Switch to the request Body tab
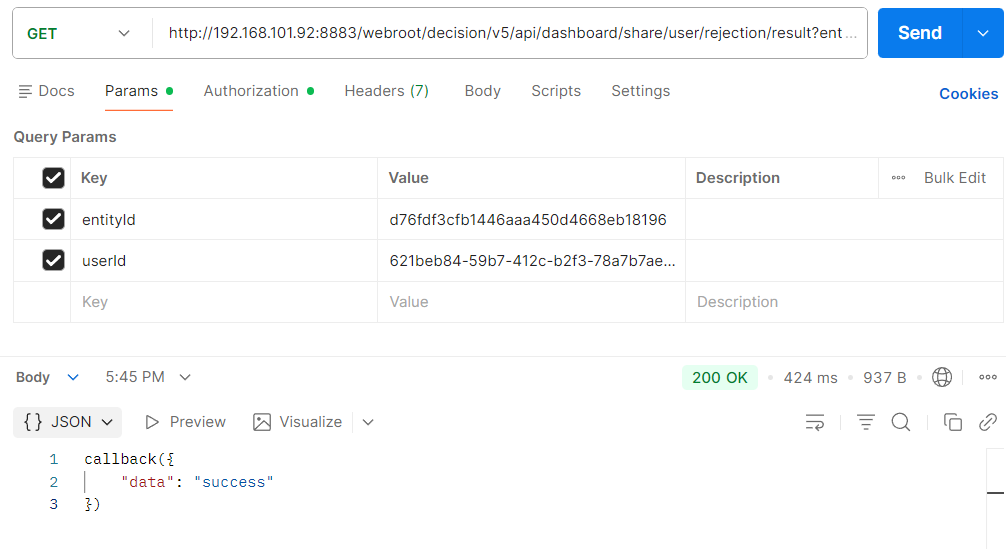1006x549 pixels. click(482, 91)
